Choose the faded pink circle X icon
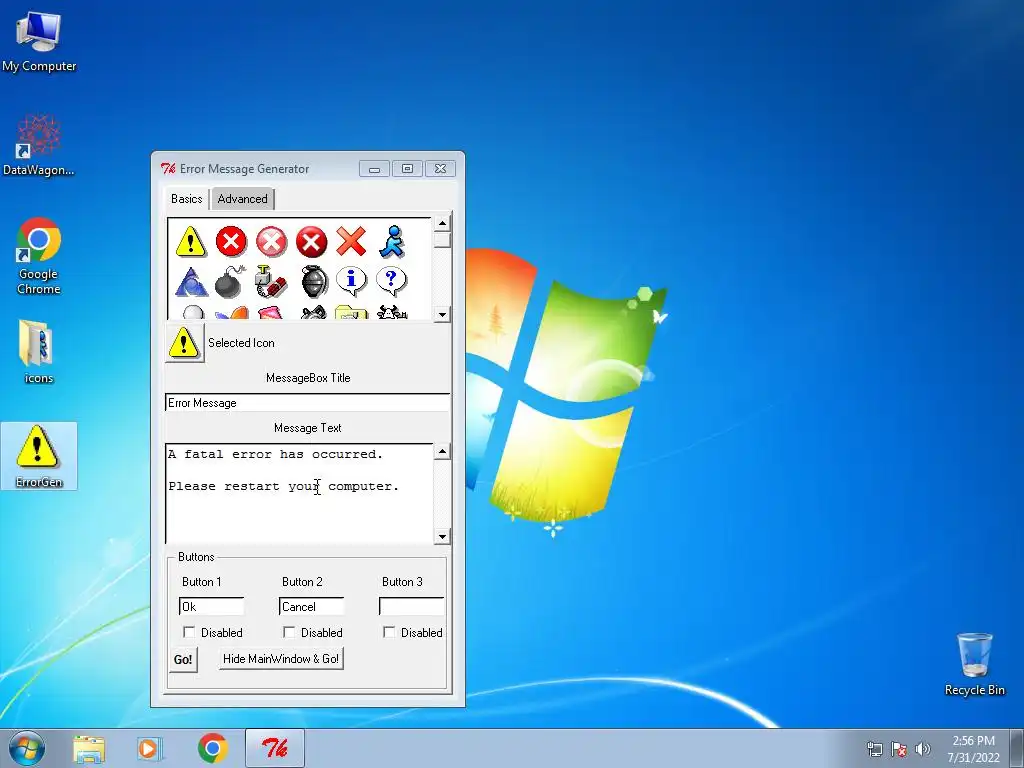1024x768 pixels. coord(272,241)
